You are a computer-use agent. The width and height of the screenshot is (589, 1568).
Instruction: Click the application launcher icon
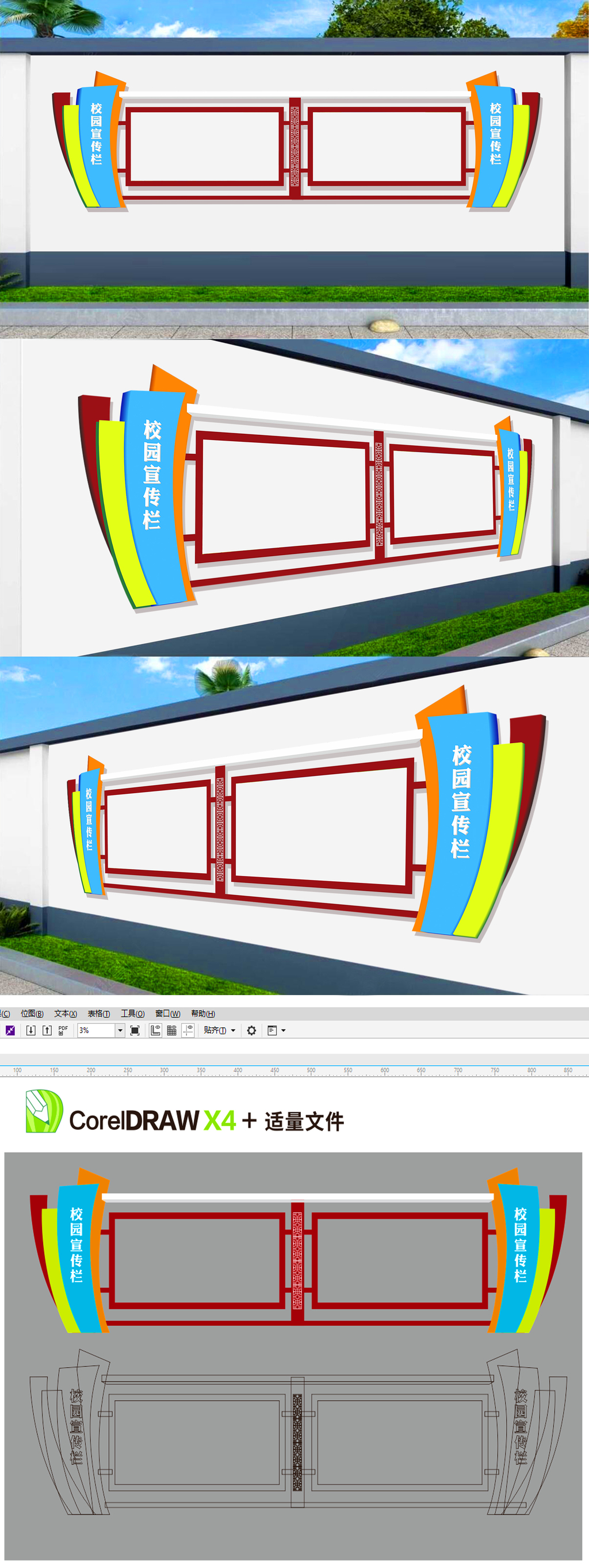click(x=272, y=1030)
